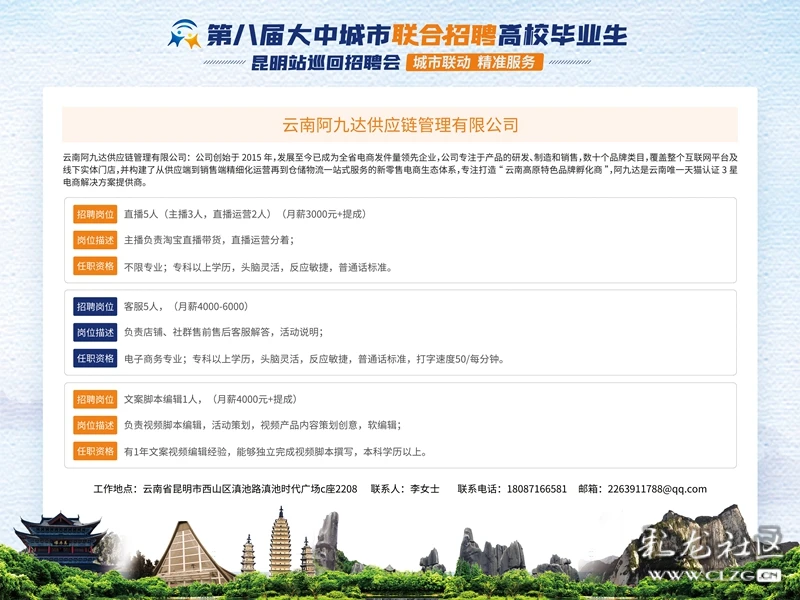Click the star-figure logo beside the headline
The image size is (800, 600).
coord(184,35)
